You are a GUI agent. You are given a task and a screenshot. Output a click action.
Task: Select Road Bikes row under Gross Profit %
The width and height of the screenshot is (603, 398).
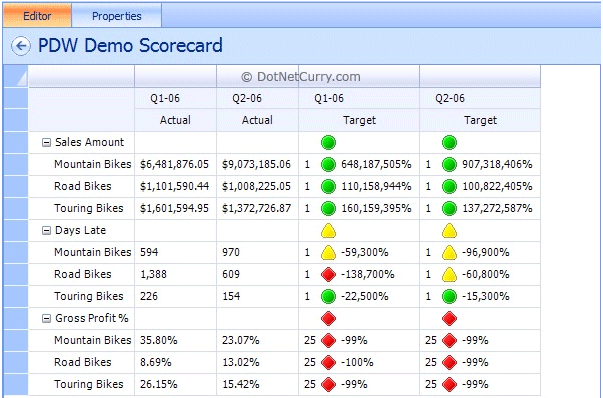pos(83,362)
